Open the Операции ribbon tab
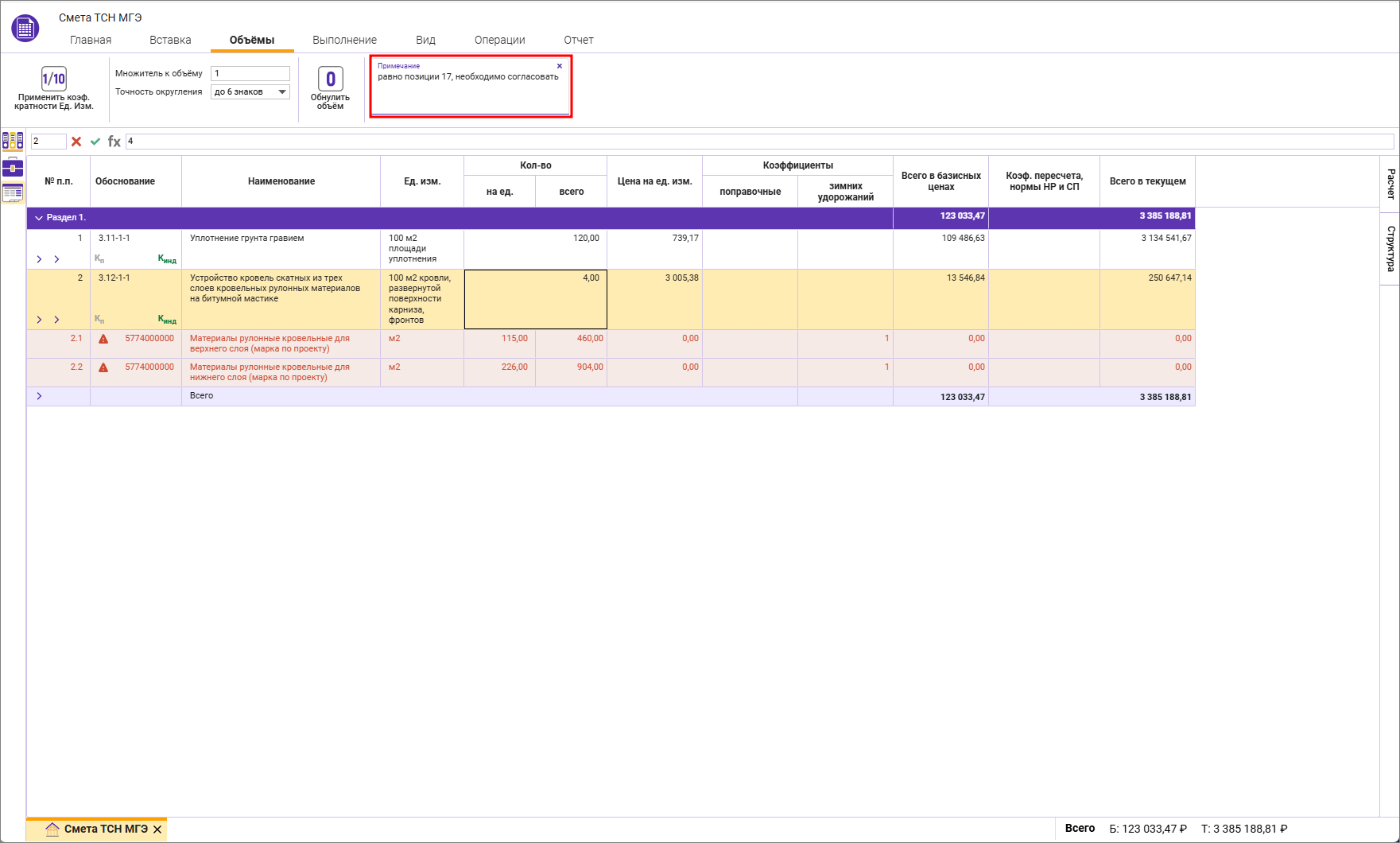This screenshot has height=843, width=1400. point(499,40)
